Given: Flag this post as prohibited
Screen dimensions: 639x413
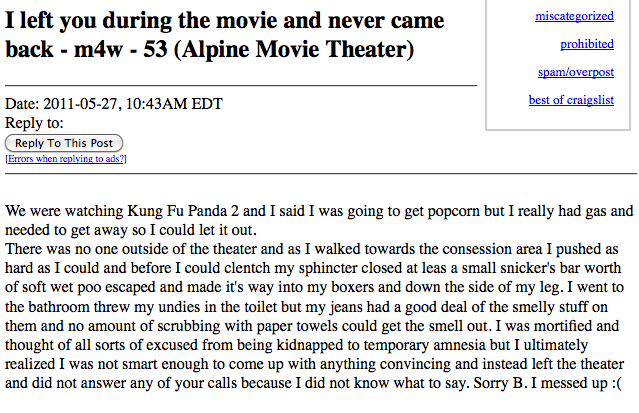Looking at the screenshot, I should click(587, 44).
